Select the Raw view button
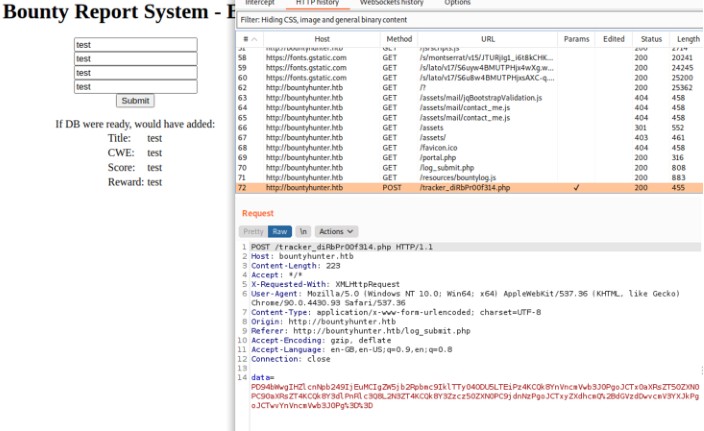Screen dimensions: 704x431 tap(280, 232)
